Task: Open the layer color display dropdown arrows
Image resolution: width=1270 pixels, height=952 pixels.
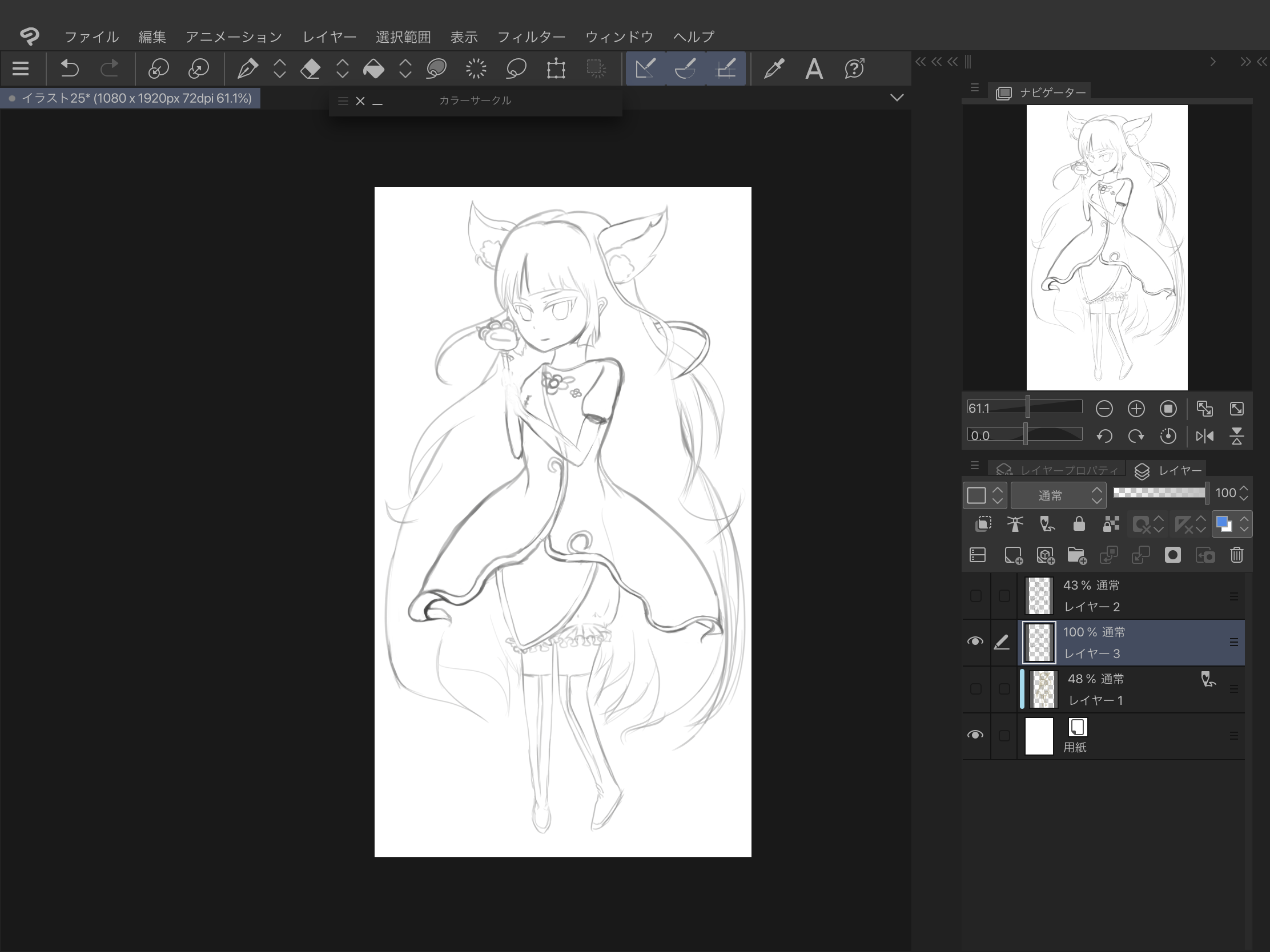Action: 1244,524
